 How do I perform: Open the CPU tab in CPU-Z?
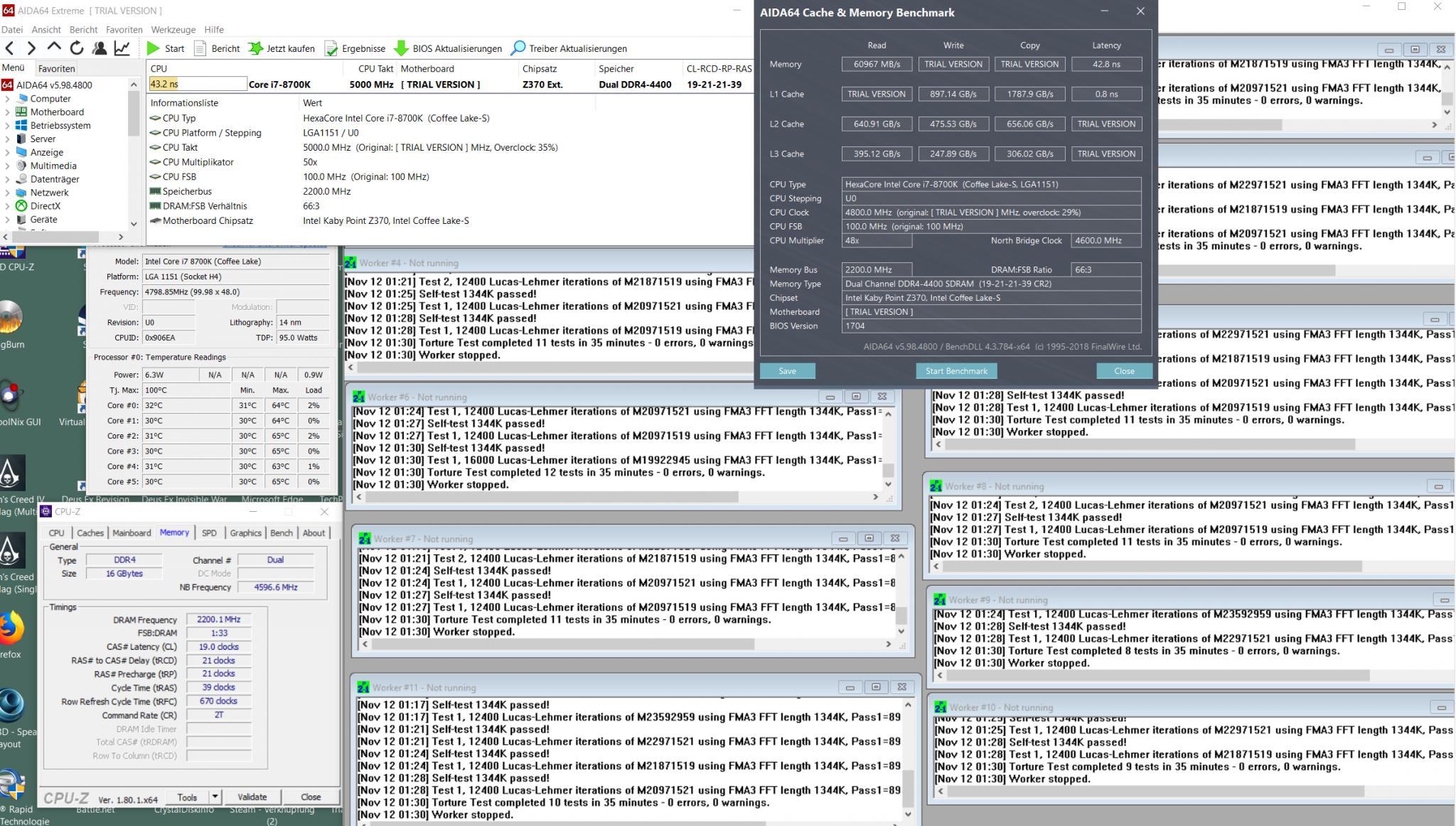pyautogui.click(x=56, y=533)
